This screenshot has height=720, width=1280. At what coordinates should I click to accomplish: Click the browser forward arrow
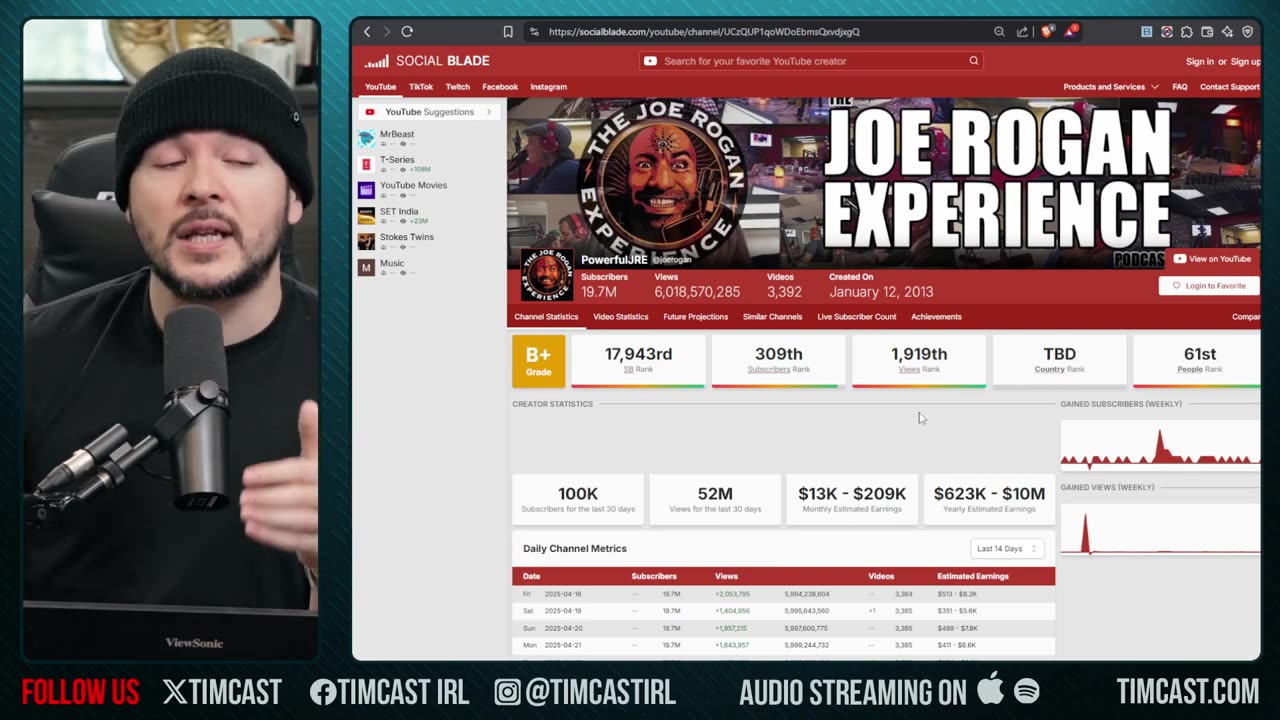coord(386,32)
